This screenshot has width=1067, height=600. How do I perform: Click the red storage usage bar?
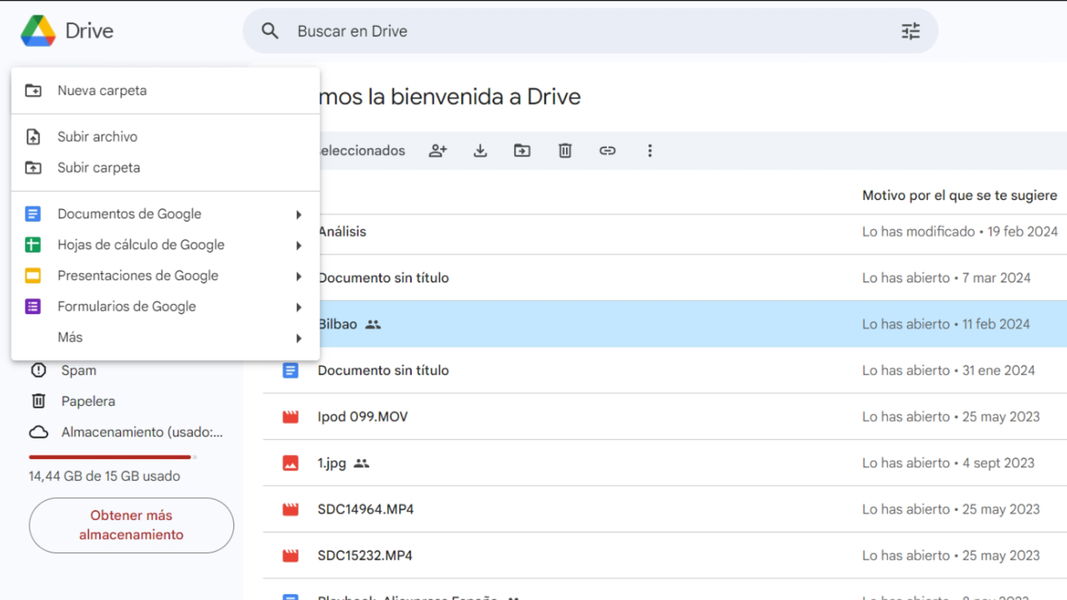[x=110, y=457]
